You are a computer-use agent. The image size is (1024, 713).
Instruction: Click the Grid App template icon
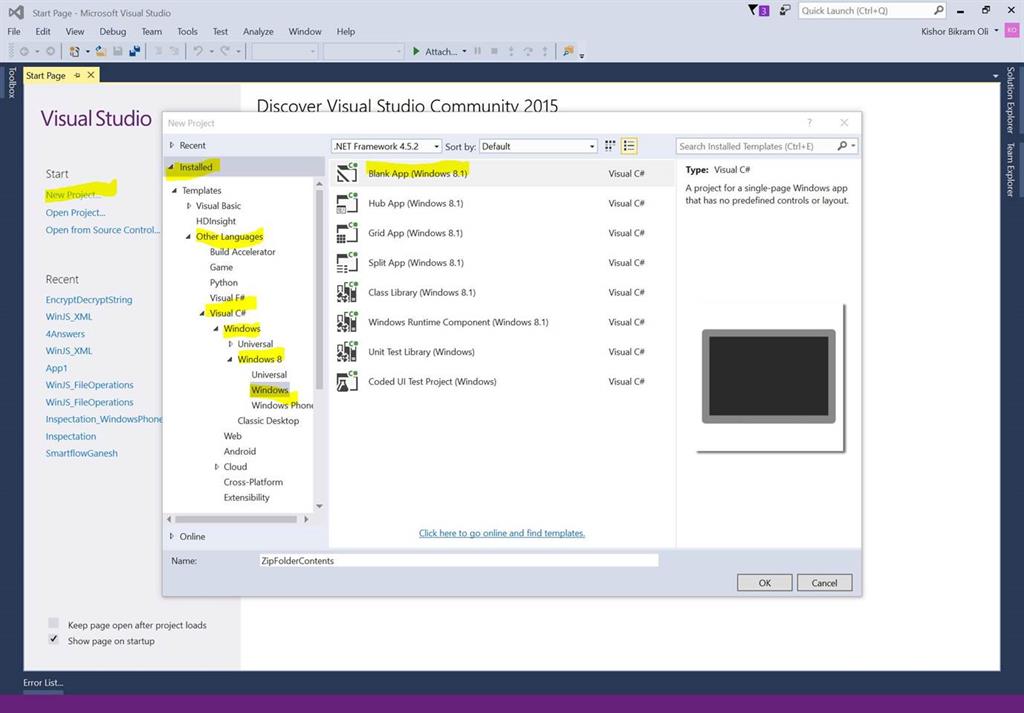(347, 232)
